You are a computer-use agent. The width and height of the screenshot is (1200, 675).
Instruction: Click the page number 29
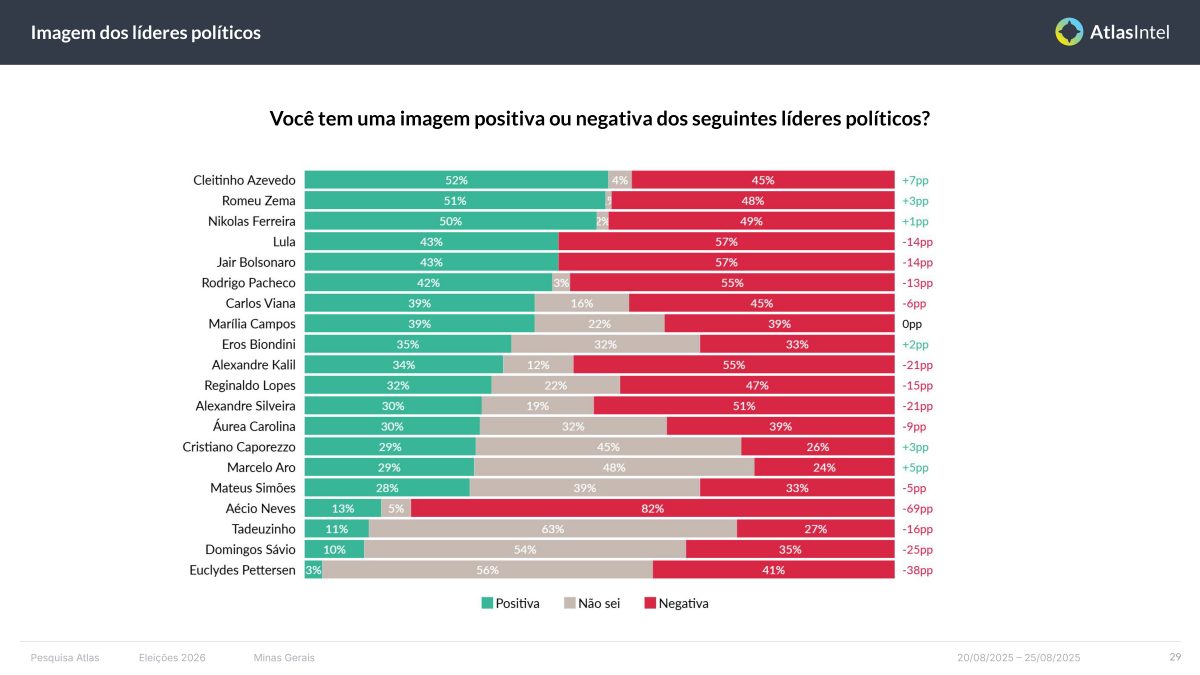tap(1175, 657)
